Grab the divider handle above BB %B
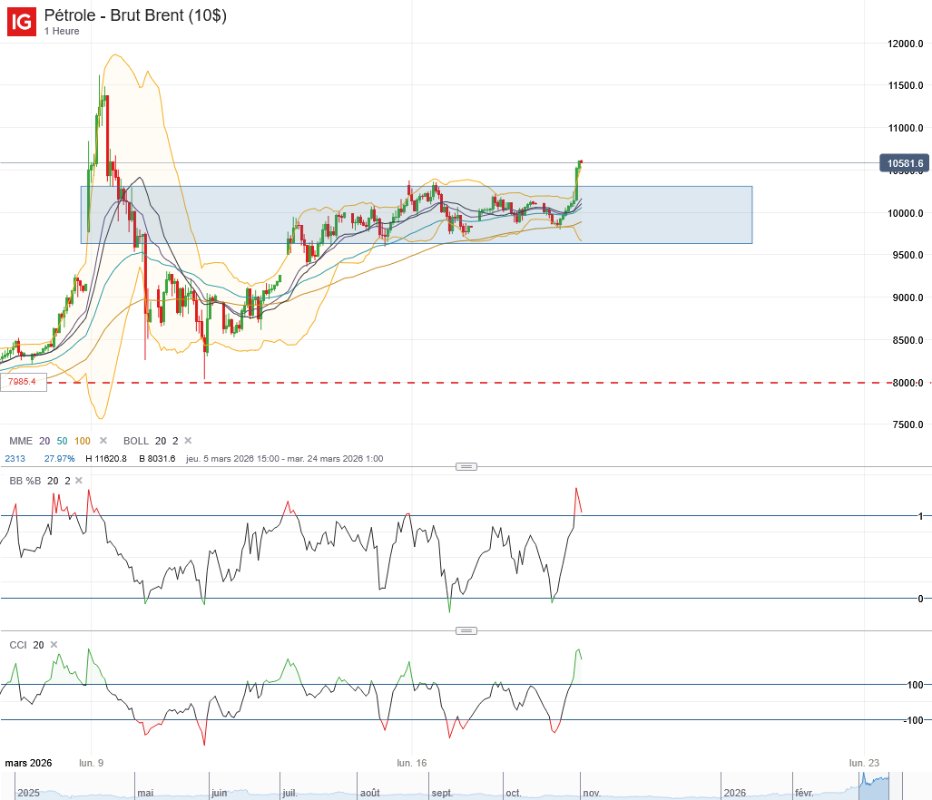The width and height of the screenshot is (932, 800). click(x=466, y=467)
